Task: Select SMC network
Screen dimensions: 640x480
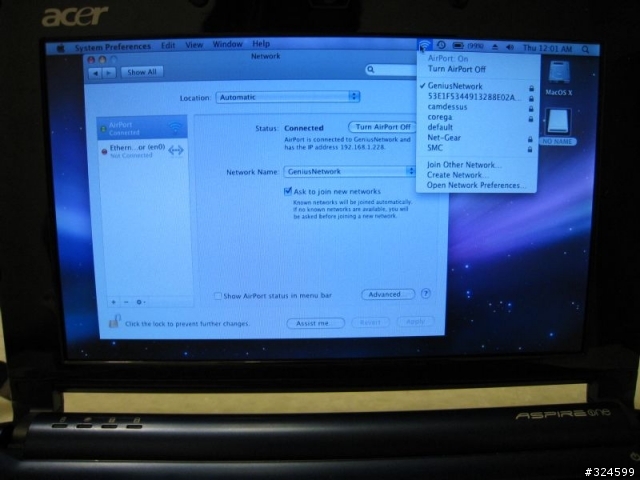Action: tap(478, 148)
